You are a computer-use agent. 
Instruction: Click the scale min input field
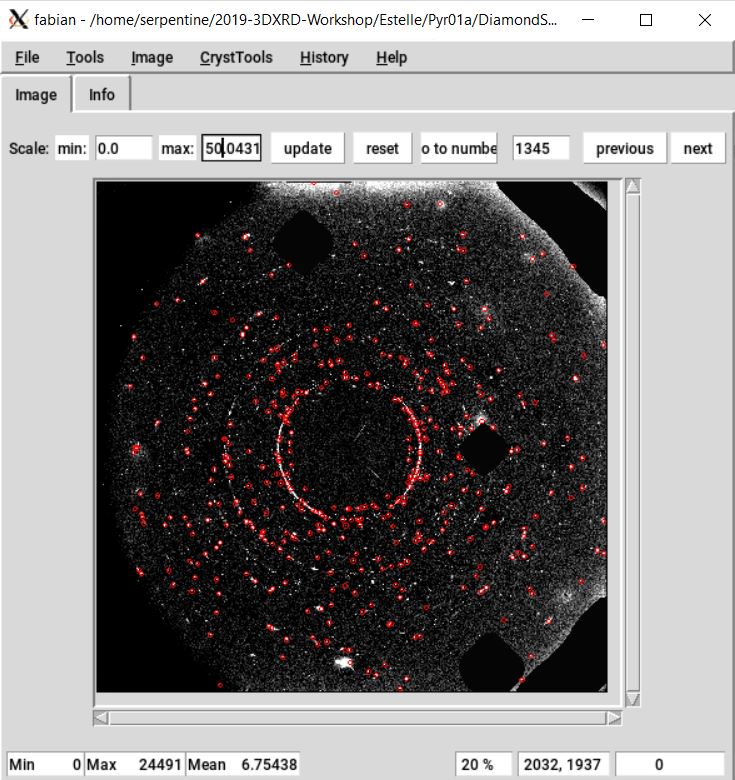coord(123,148)
